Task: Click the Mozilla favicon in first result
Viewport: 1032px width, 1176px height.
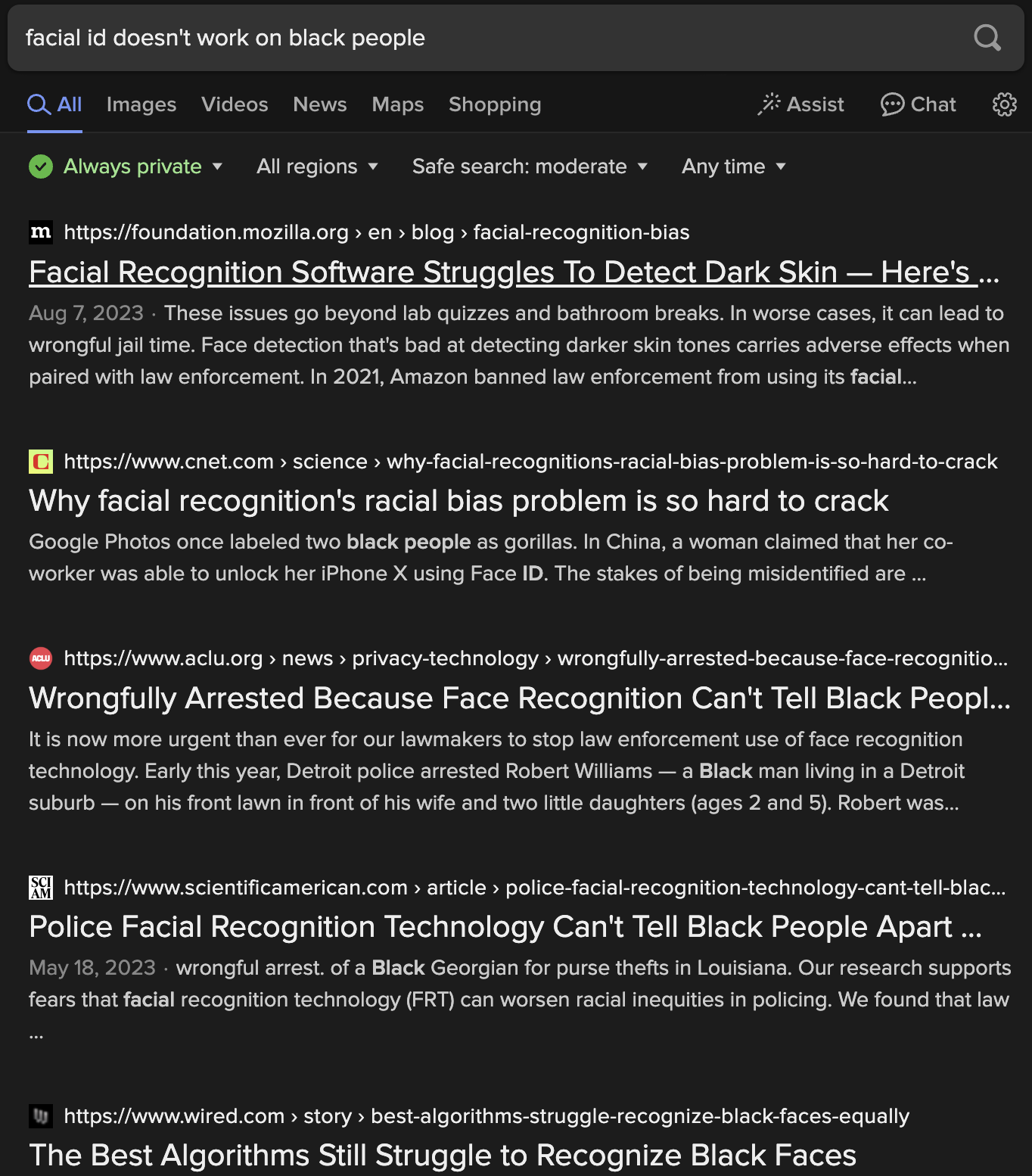Action: tap(41, 232)
